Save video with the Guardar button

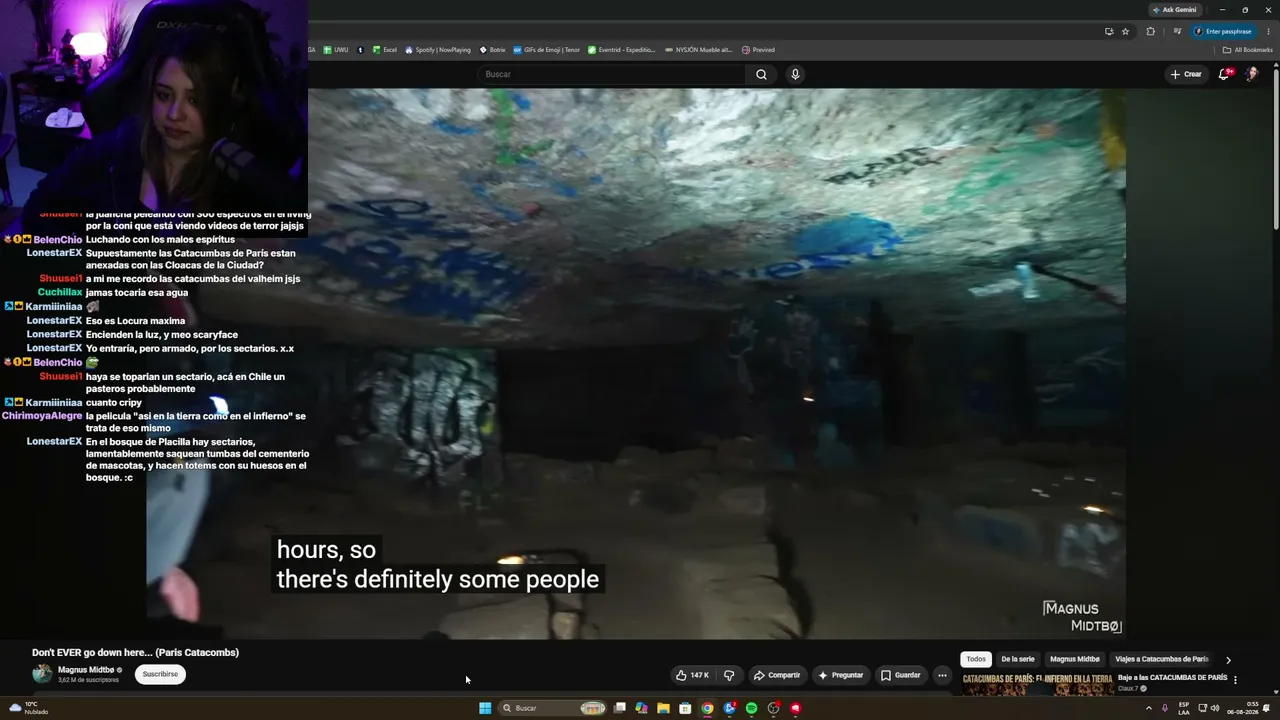[x=900, y=675]
